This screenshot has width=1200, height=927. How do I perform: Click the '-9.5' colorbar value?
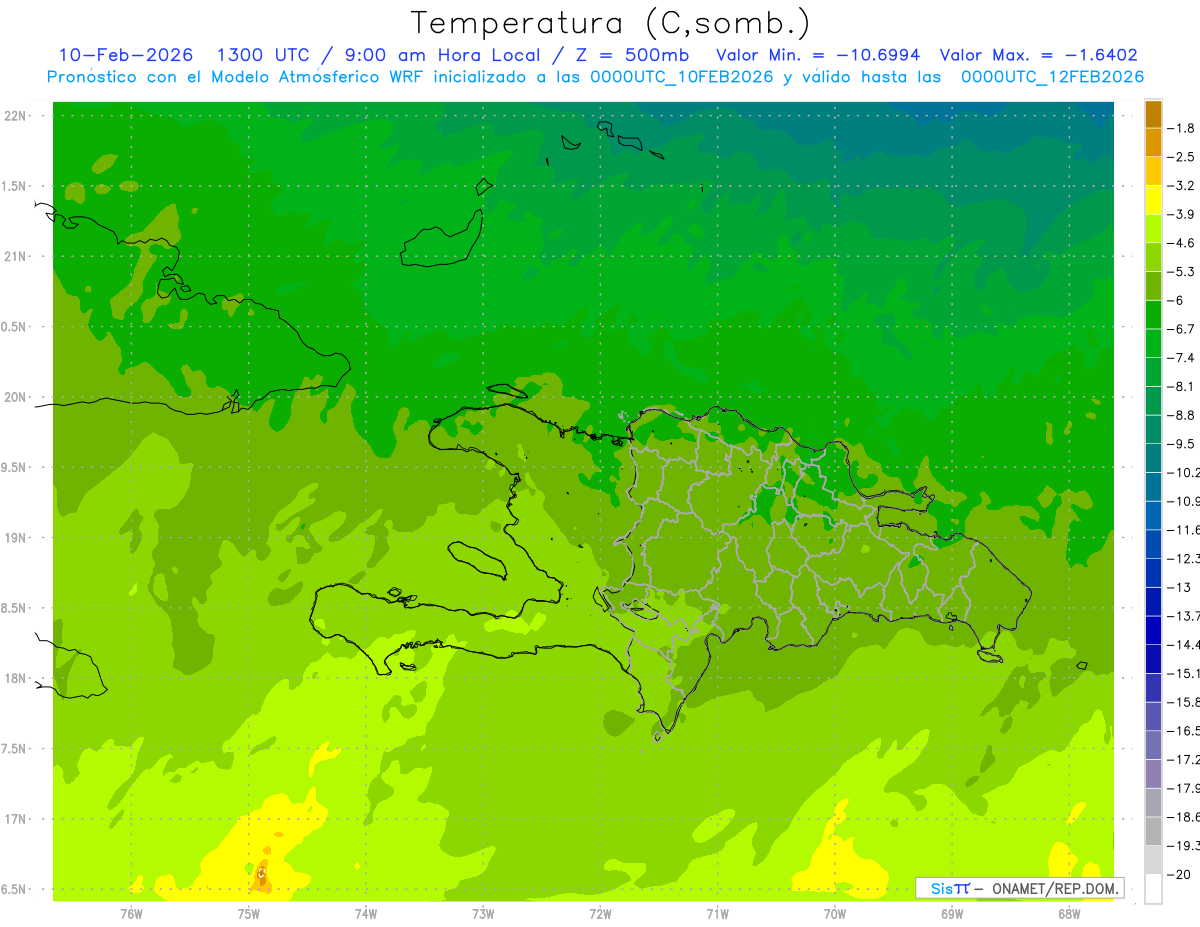1182,444
